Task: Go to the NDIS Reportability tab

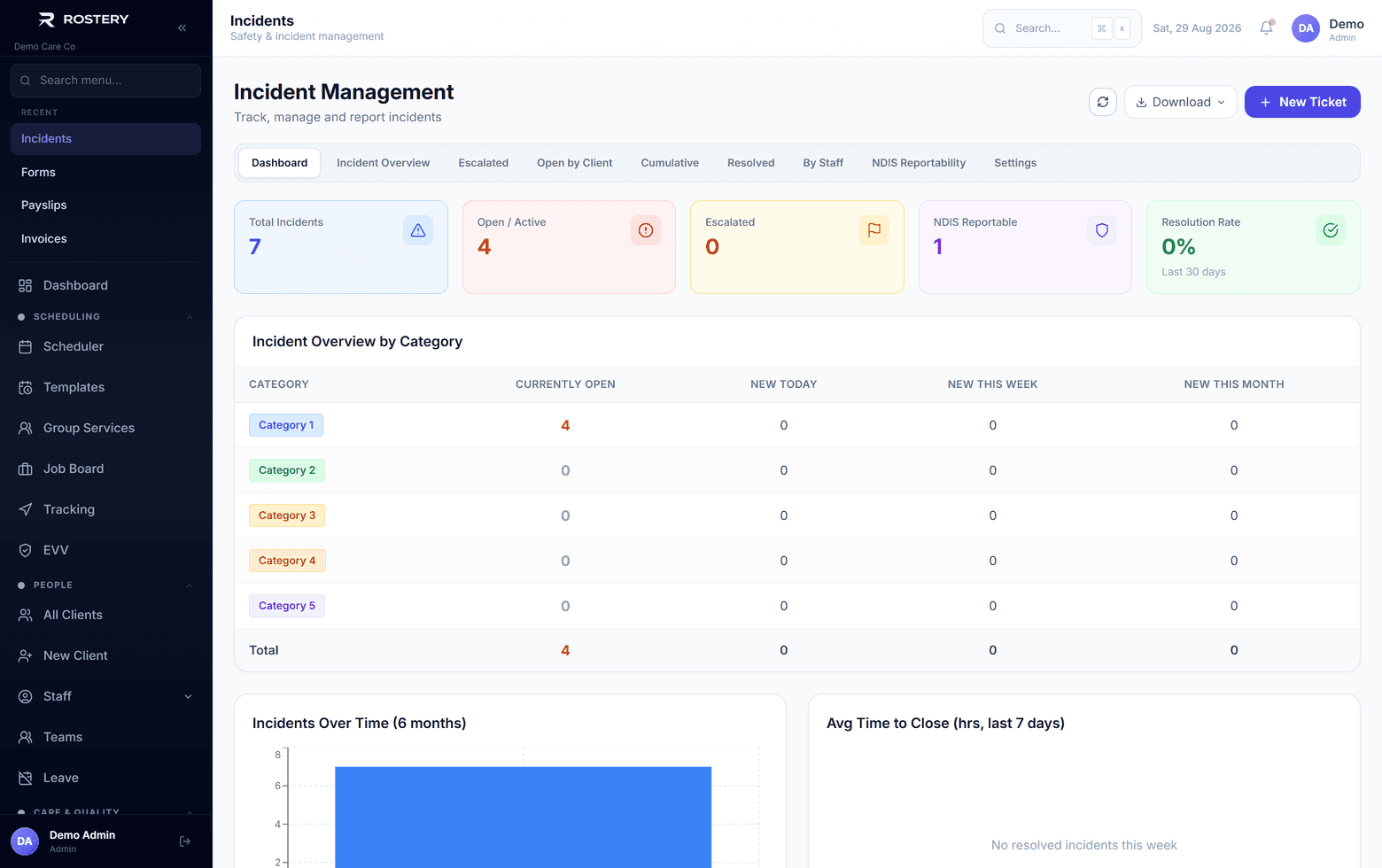Action: 919,163
